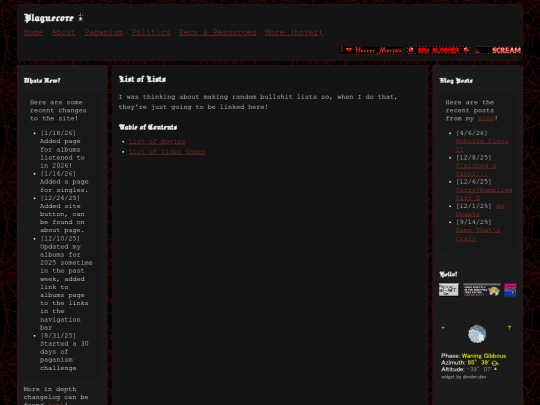540x405 pixels.
Task: Click the [8/31/25] changelog entry
Action: pos(64,352)
